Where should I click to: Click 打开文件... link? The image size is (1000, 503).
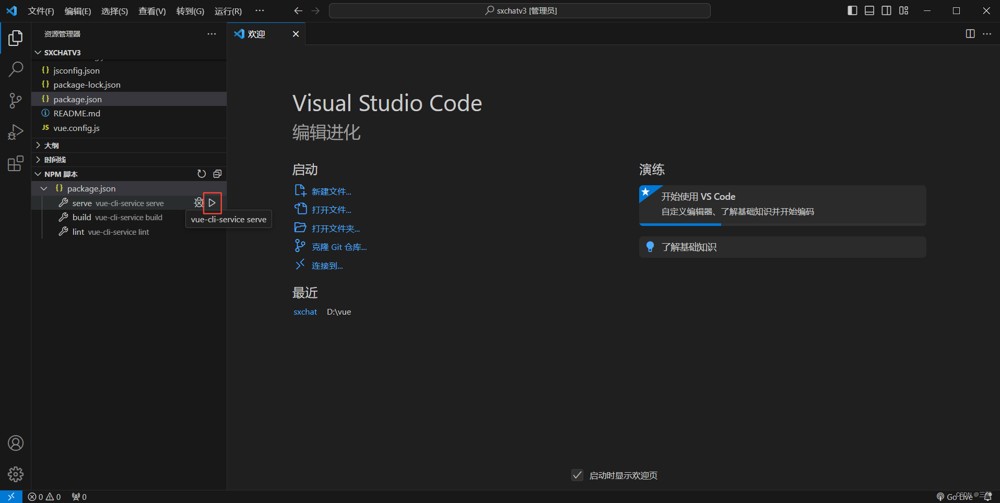[x=323, y=210]
